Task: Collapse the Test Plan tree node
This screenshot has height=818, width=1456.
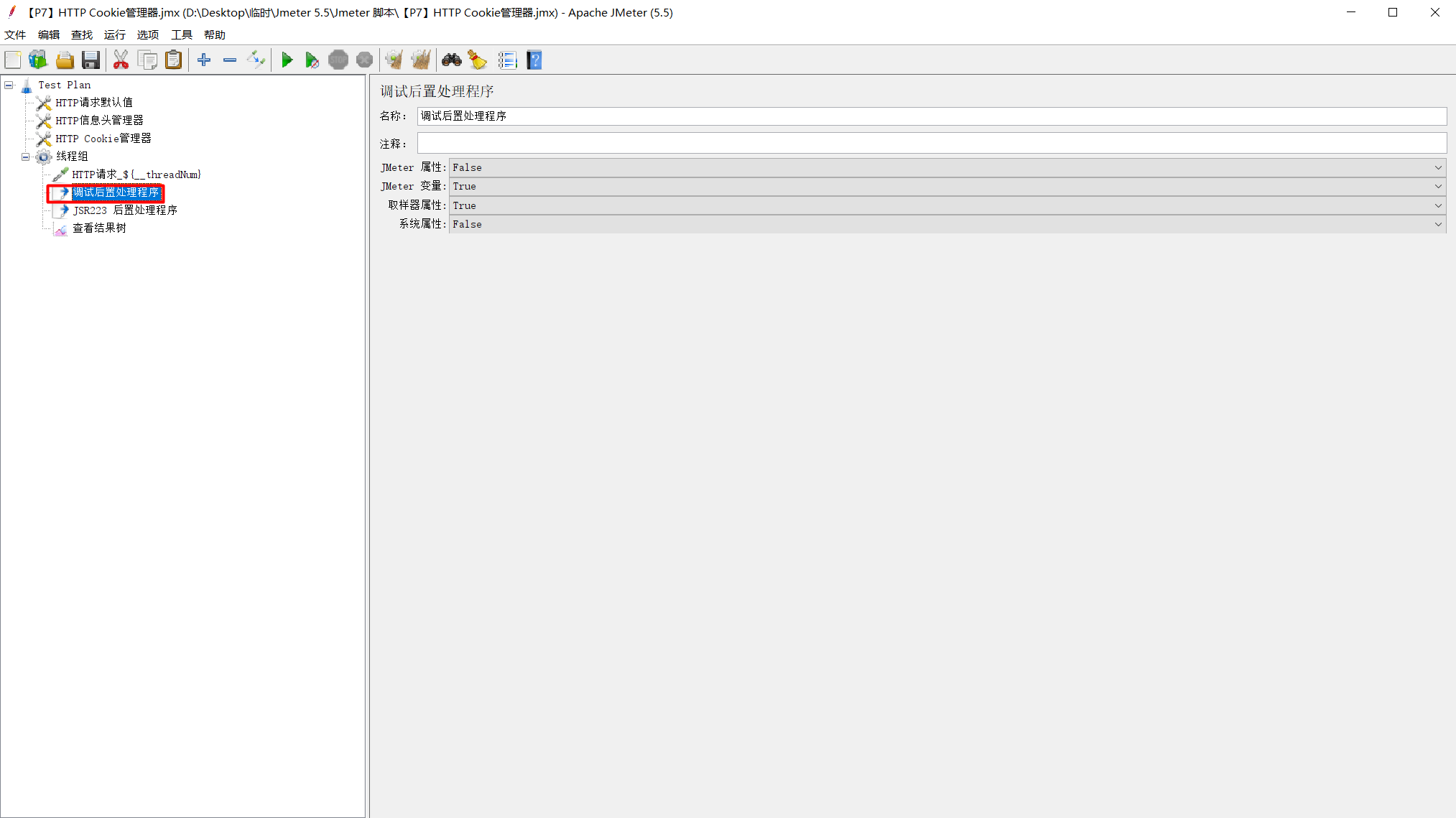Action: pyautogui.click(x=9, y=85)
